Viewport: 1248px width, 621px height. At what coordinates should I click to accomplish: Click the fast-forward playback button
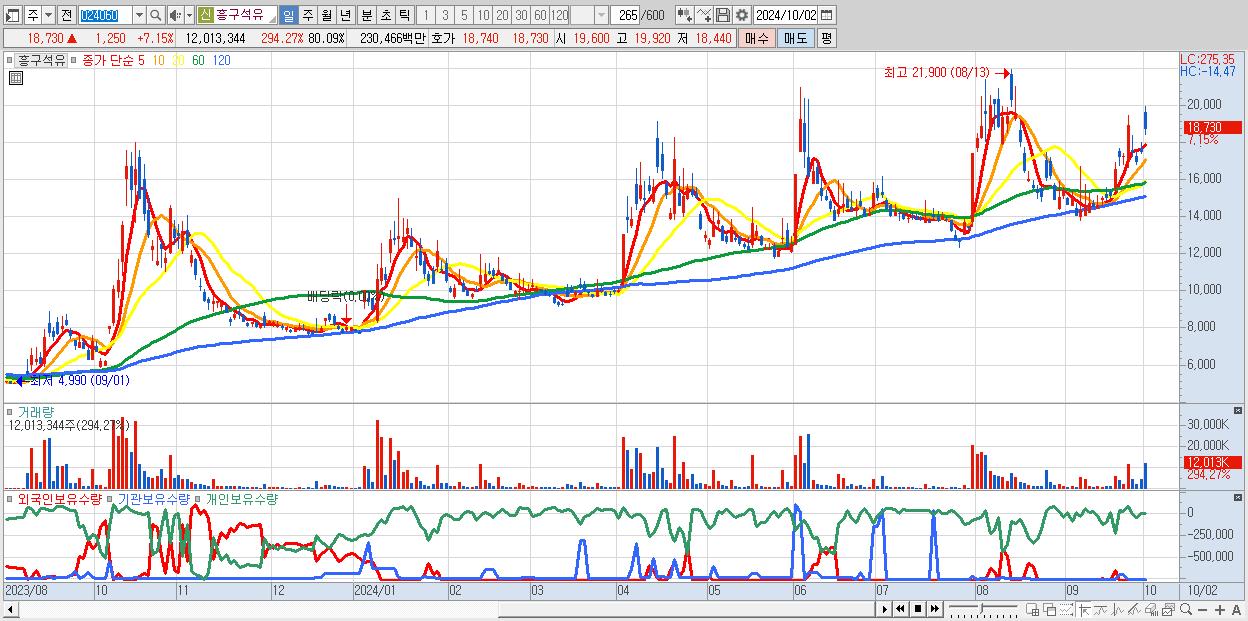[x=935, y=609]
